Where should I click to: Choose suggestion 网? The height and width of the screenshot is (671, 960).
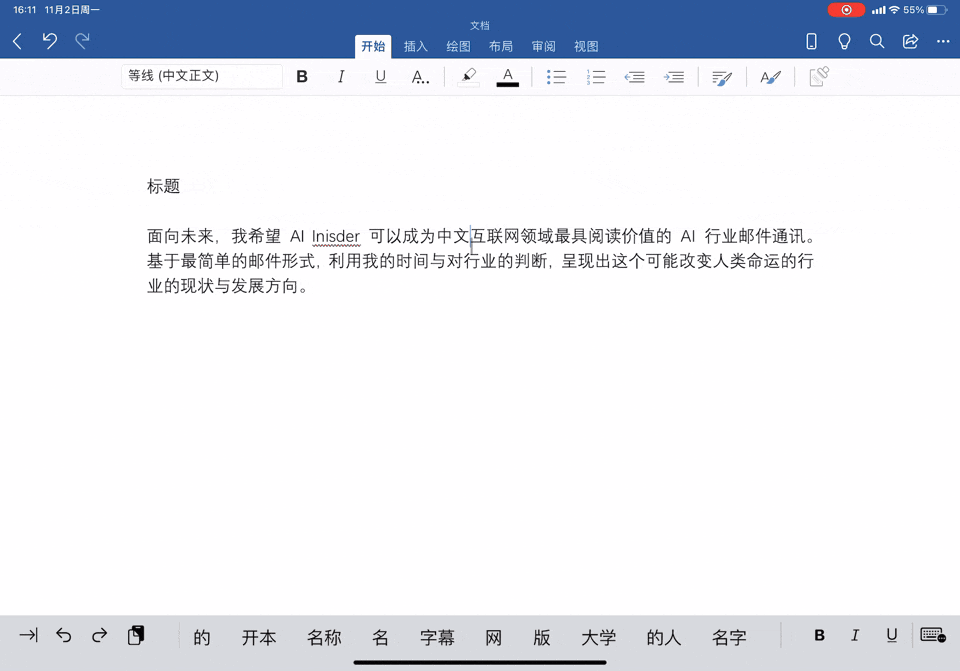point(493,638)
